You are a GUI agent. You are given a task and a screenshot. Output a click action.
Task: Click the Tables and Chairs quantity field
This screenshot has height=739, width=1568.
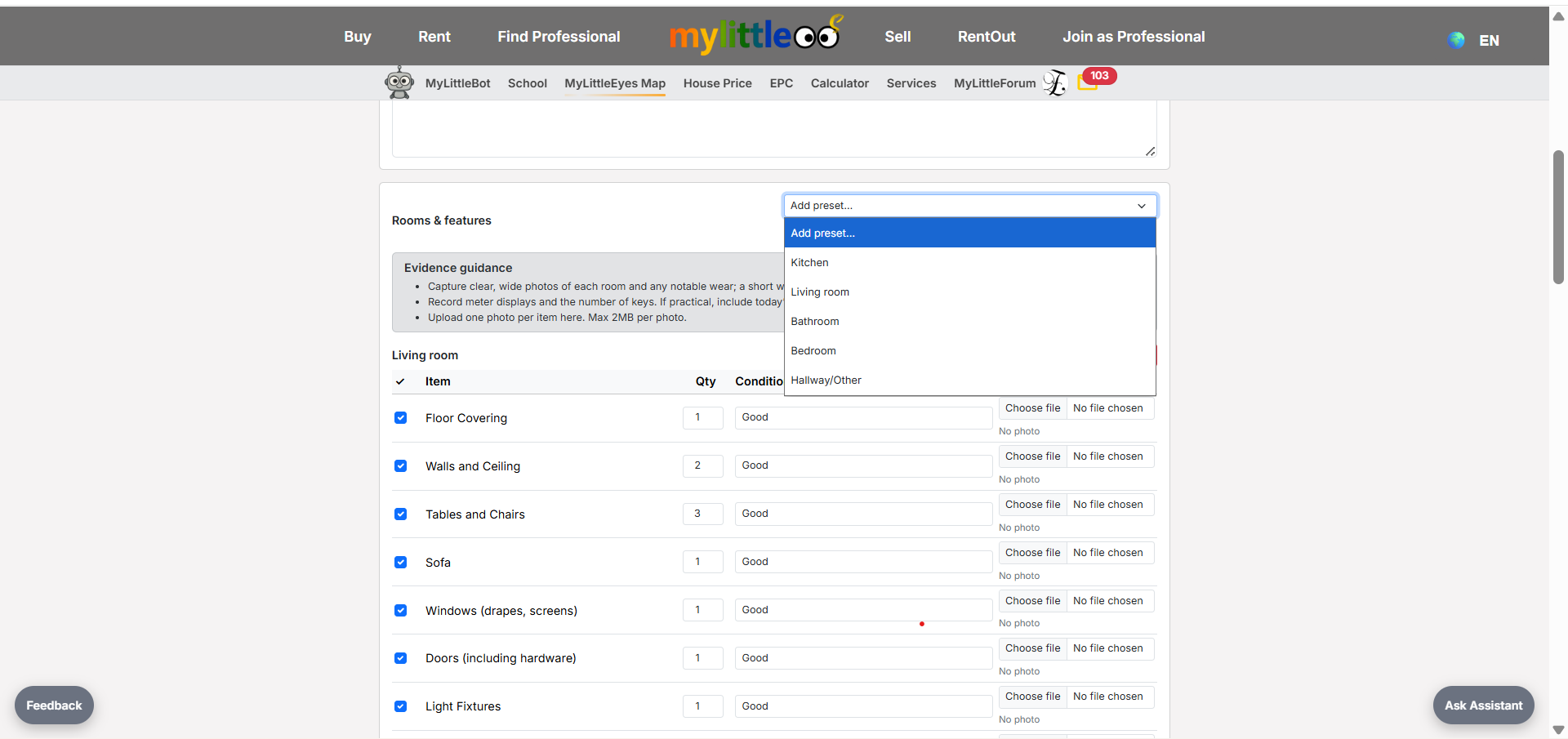coord(702,514)
